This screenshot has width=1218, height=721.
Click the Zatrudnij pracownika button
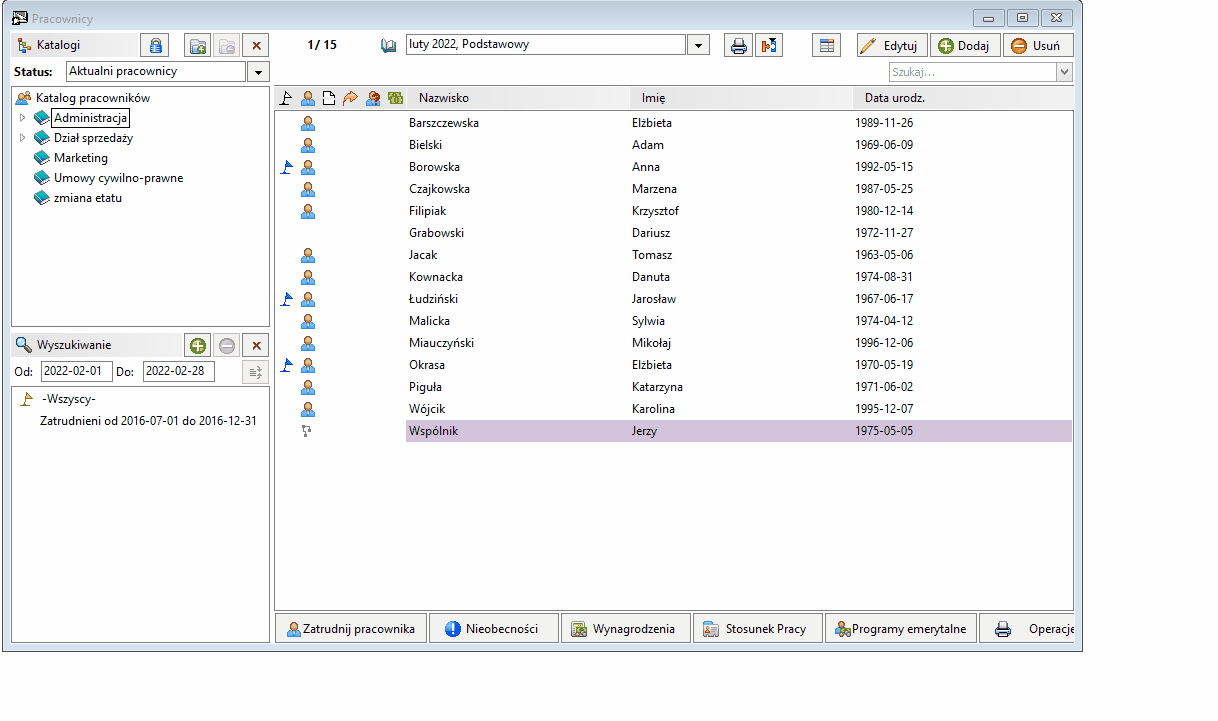point(351,629)
